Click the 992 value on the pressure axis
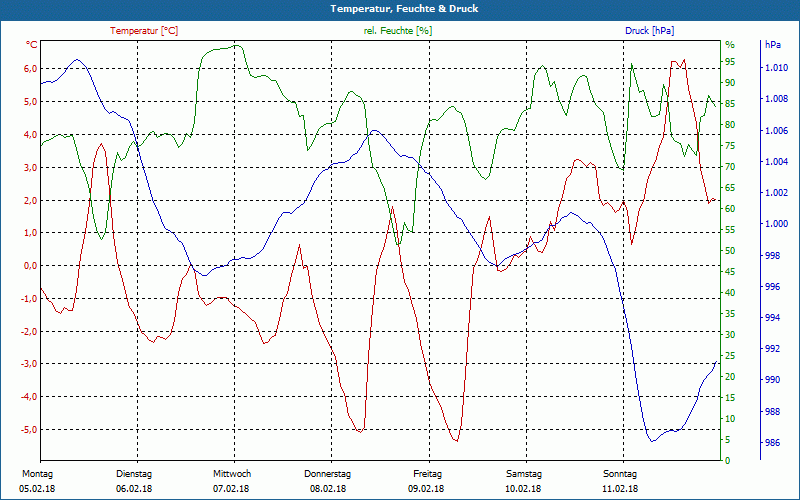The width and height of the screenshot is (800, 500). click(772, 349)
